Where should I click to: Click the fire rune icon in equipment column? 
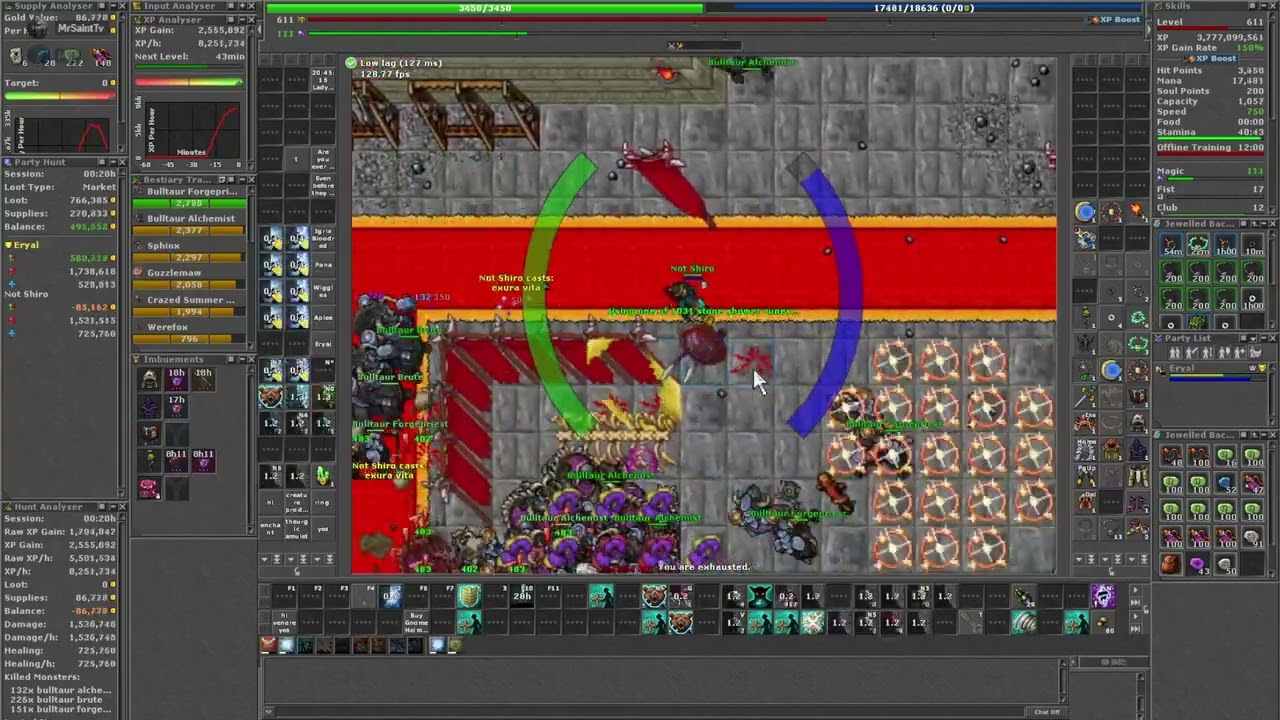click(x=1138, y=211)
